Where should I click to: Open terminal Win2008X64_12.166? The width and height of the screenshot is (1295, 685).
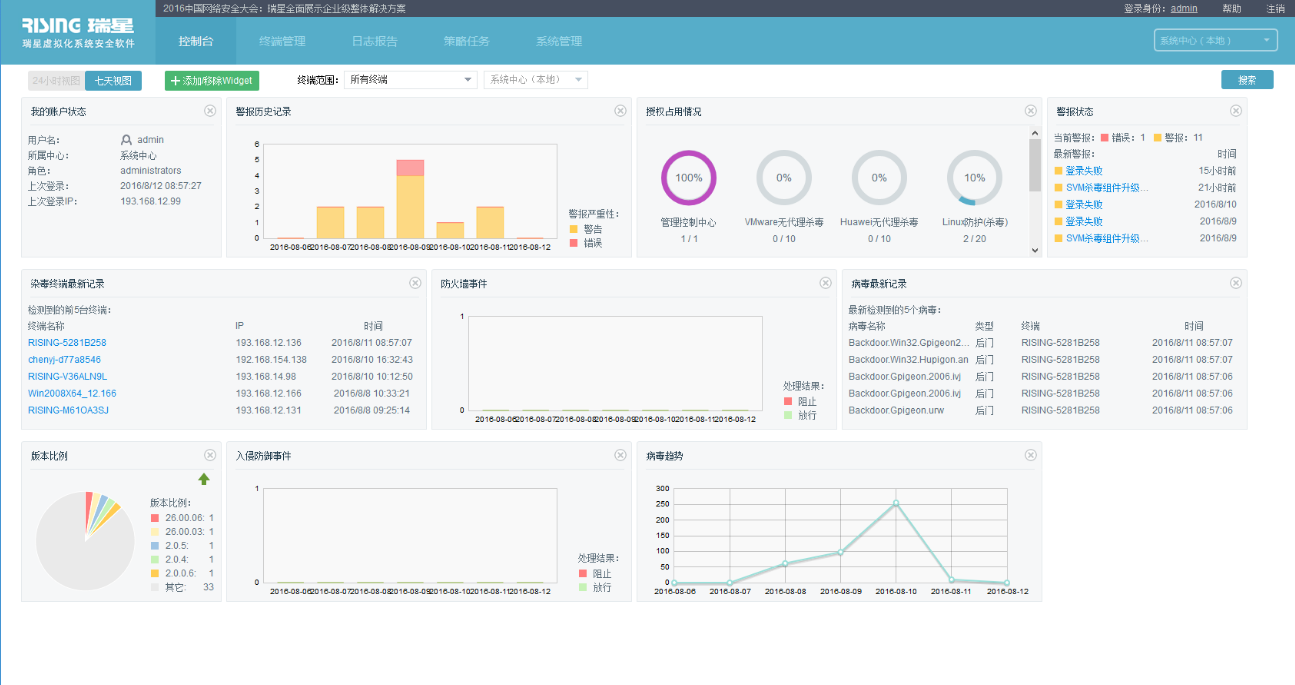tap(72, 393)
